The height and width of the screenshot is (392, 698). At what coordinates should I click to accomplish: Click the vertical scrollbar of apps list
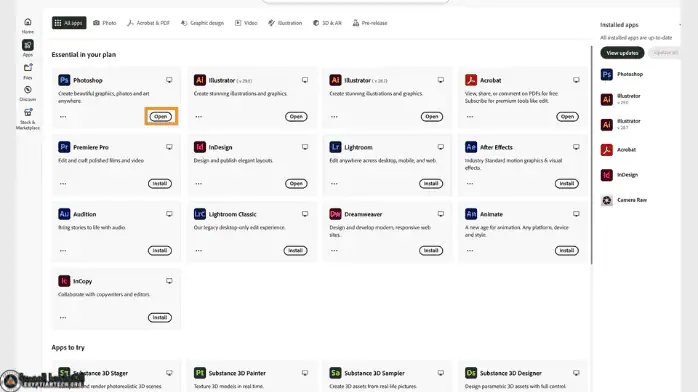tap(592, 154)
